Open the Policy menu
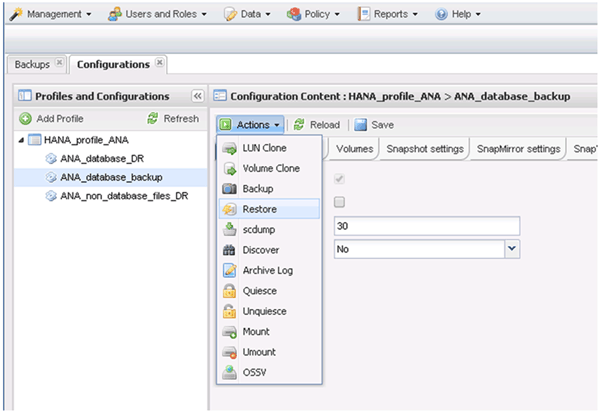The image size is (600, 413). (x=313, y=15)
